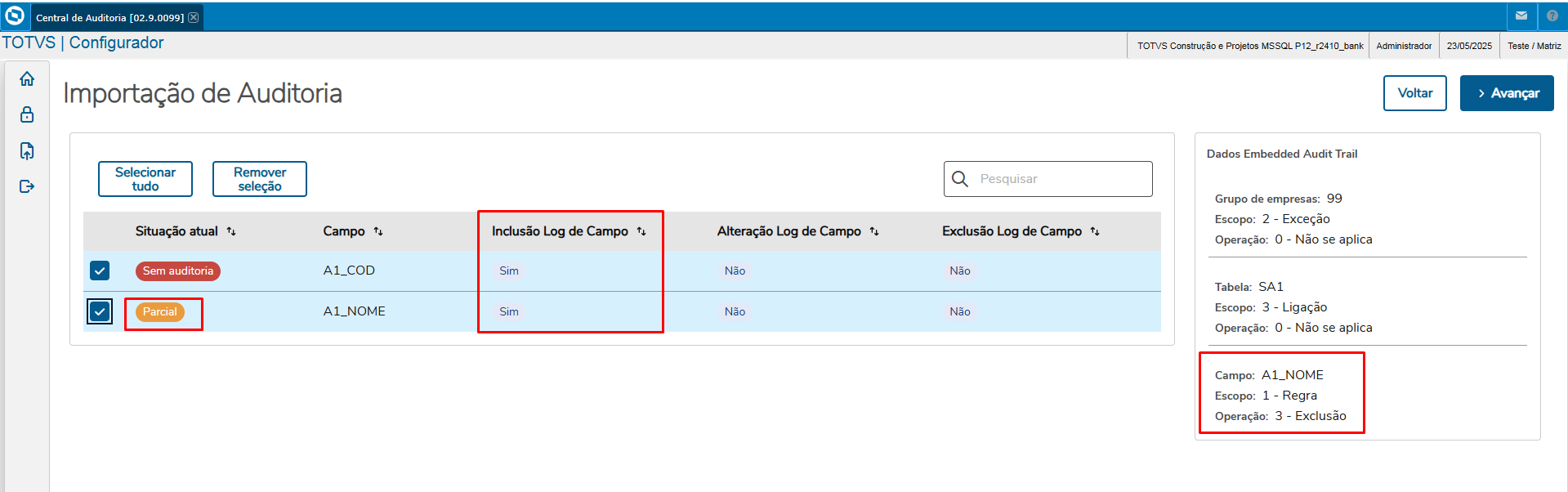Sort by Inclusão Log de Campo
This screenshot has height=492, width=1568.
click(641, 232)
